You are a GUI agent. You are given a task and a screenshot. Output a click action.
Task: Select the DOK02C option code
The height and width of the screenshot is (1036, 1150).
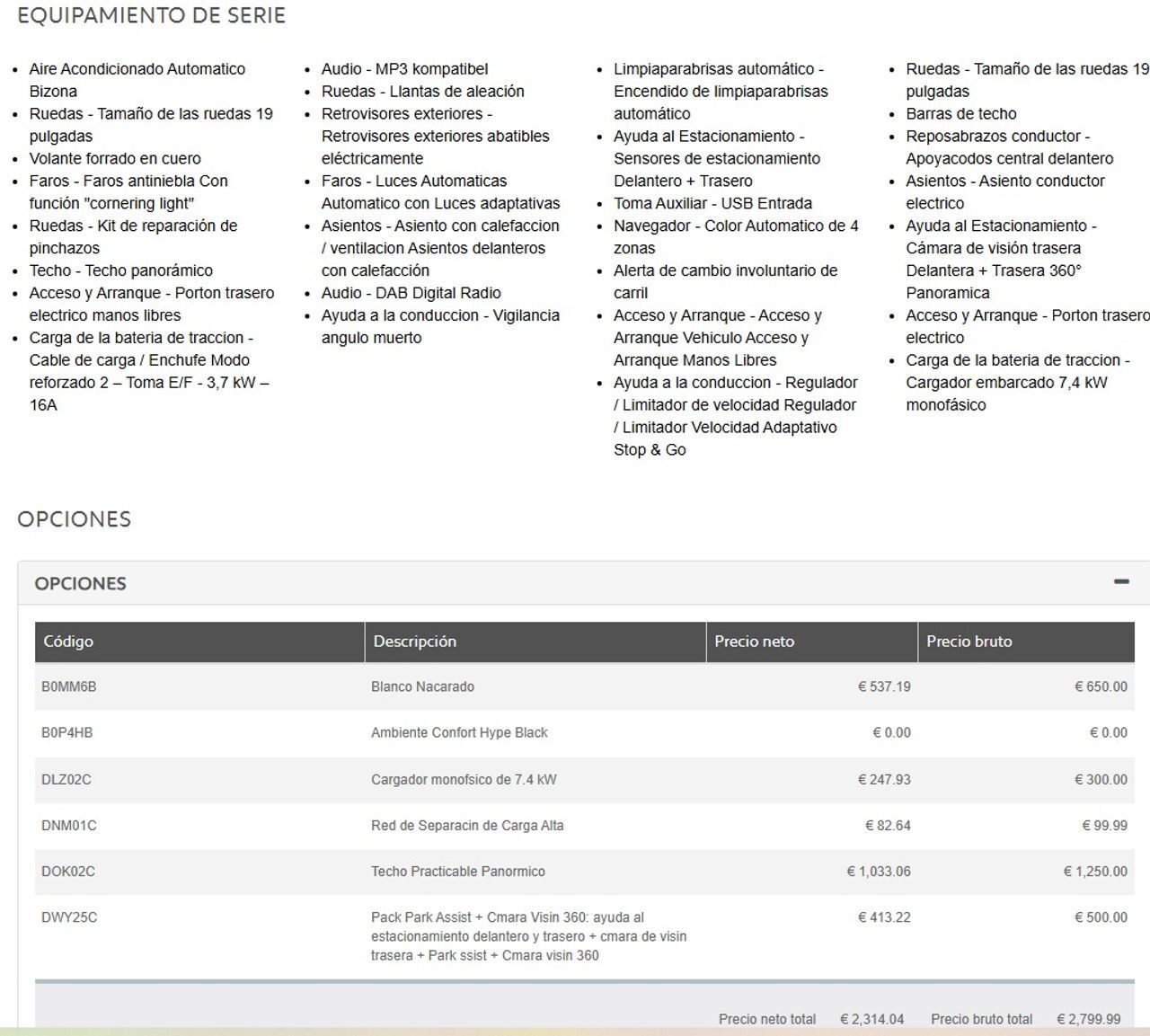pos(68,872)
